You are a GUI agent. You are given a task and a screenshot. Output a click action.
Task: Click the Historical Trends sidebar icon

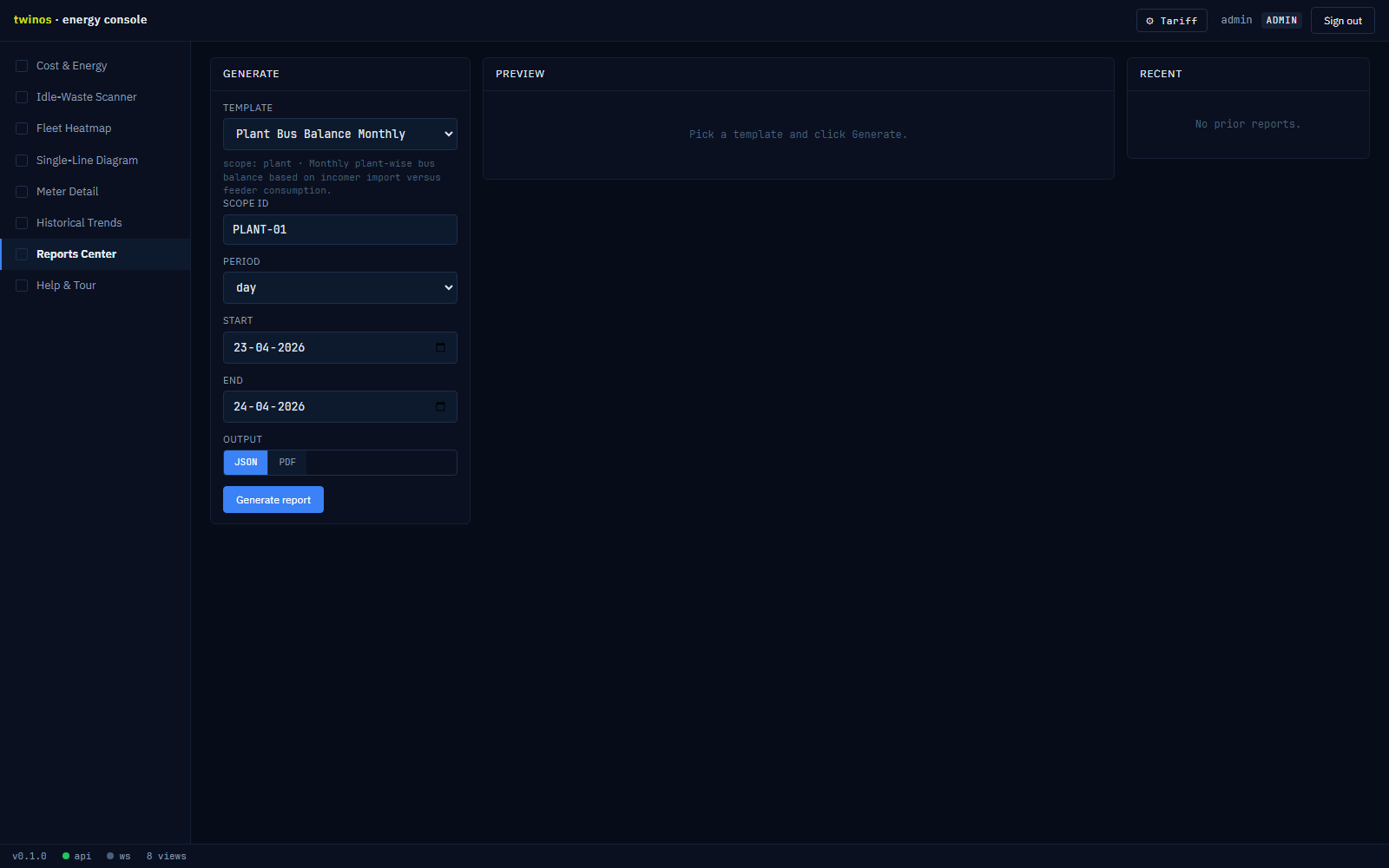(22, 223)
